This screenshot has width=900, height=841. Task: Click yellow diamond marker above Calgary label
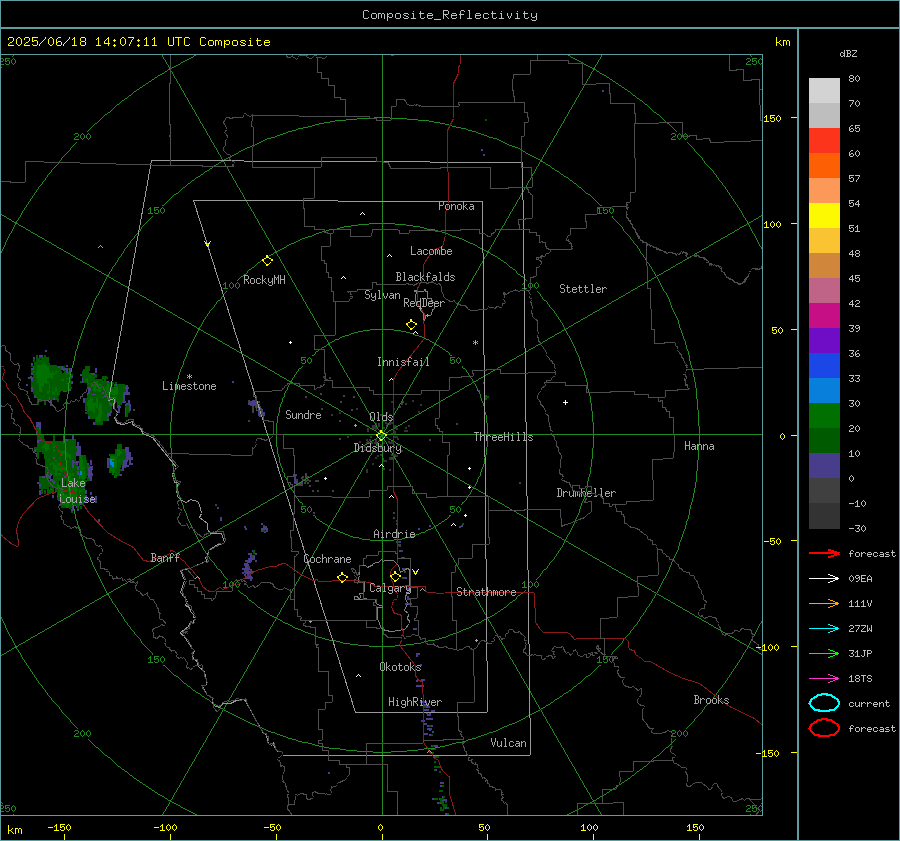pyautogui.click(x=395, y=576)
